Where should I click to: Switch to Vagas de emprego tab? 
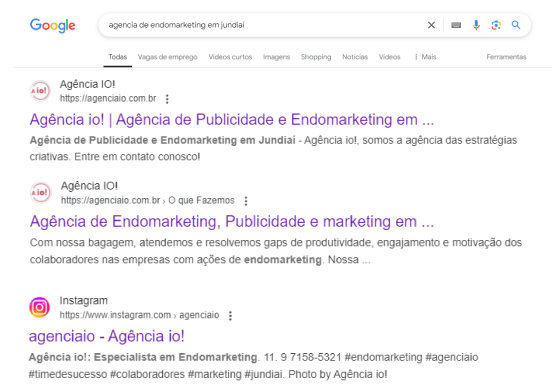168,57
